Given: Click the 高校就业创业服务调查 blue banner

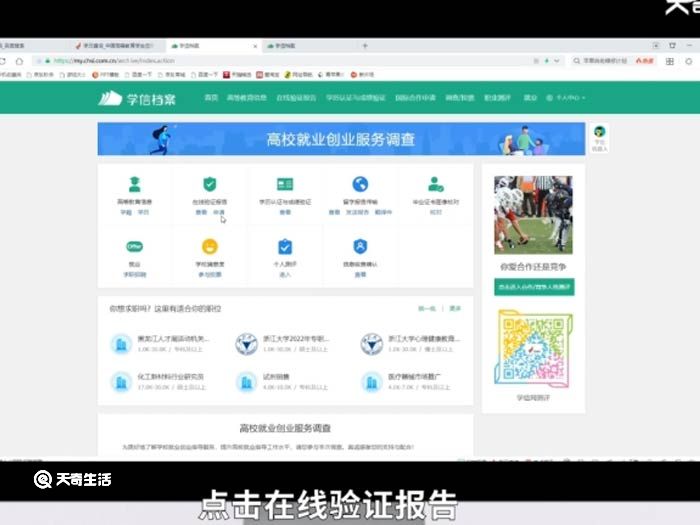Looking at the screenshot, I should pos(341,139).
